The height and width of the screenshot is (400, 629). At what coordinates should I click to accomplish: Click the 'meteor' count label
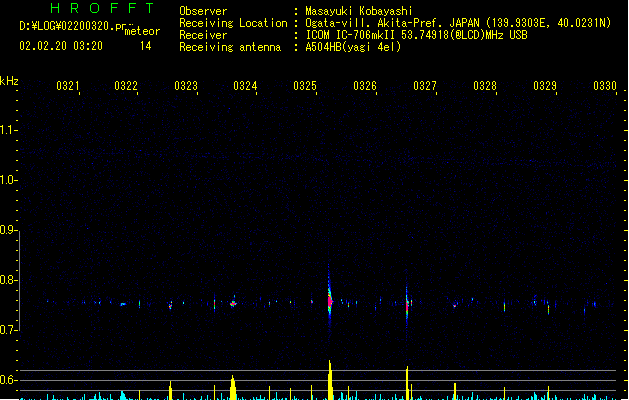click(x=142, y=31)
